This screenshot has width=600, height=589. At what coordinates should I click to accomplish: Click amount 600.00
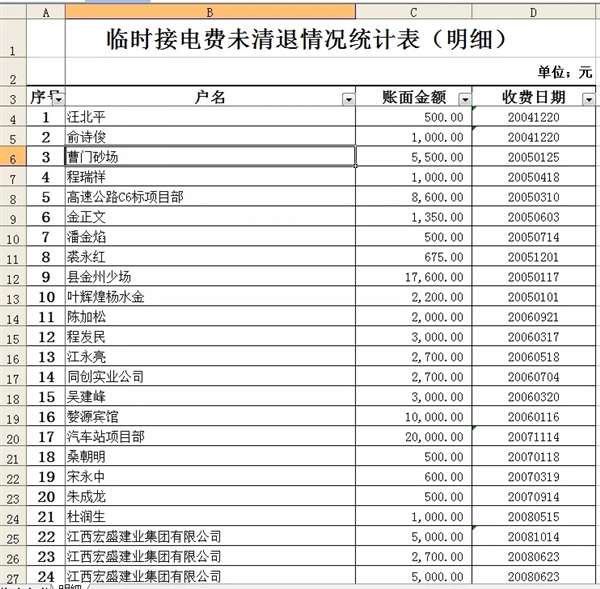(x=414, y=476)
